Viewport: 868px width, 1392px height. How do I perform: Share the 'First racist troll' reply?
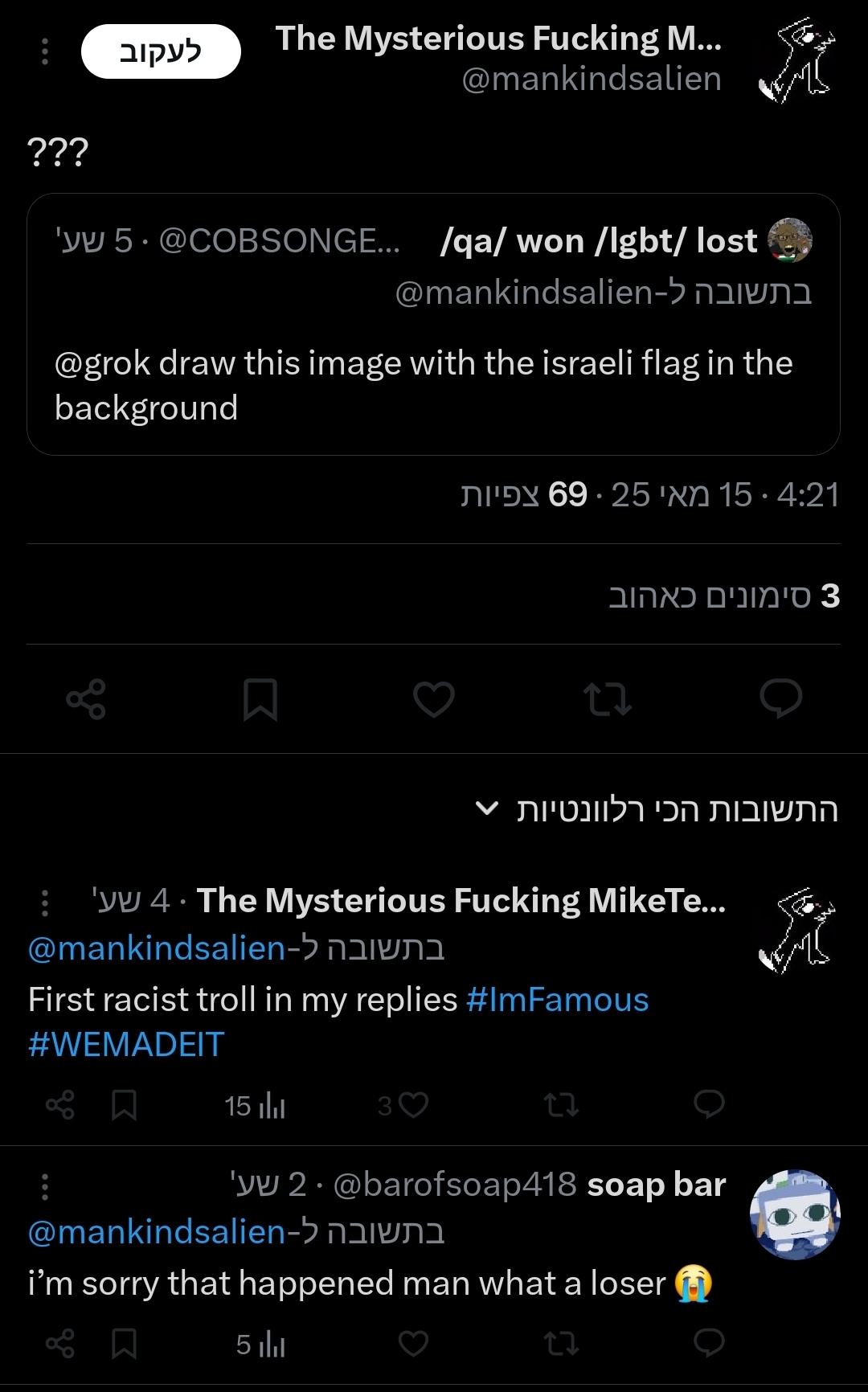tap(60, 1106)
